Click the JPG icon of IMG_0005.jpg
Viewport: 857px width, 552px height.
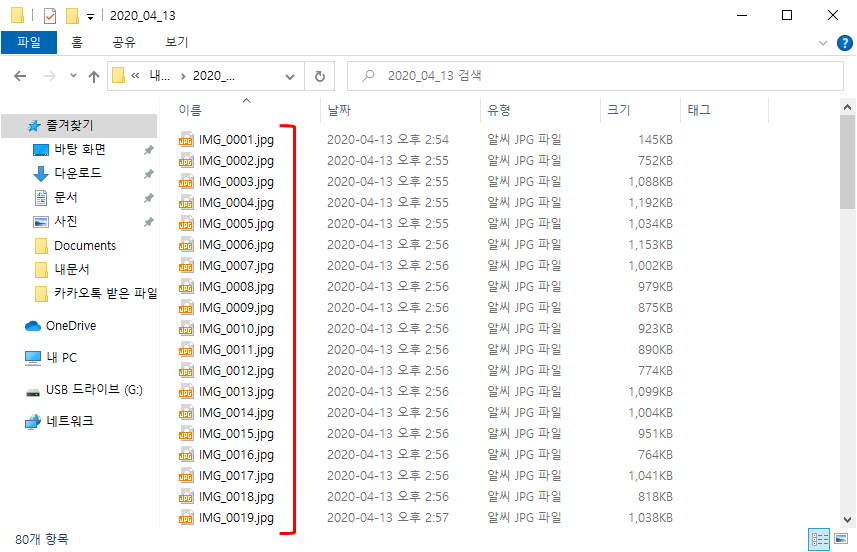point(186,224)
